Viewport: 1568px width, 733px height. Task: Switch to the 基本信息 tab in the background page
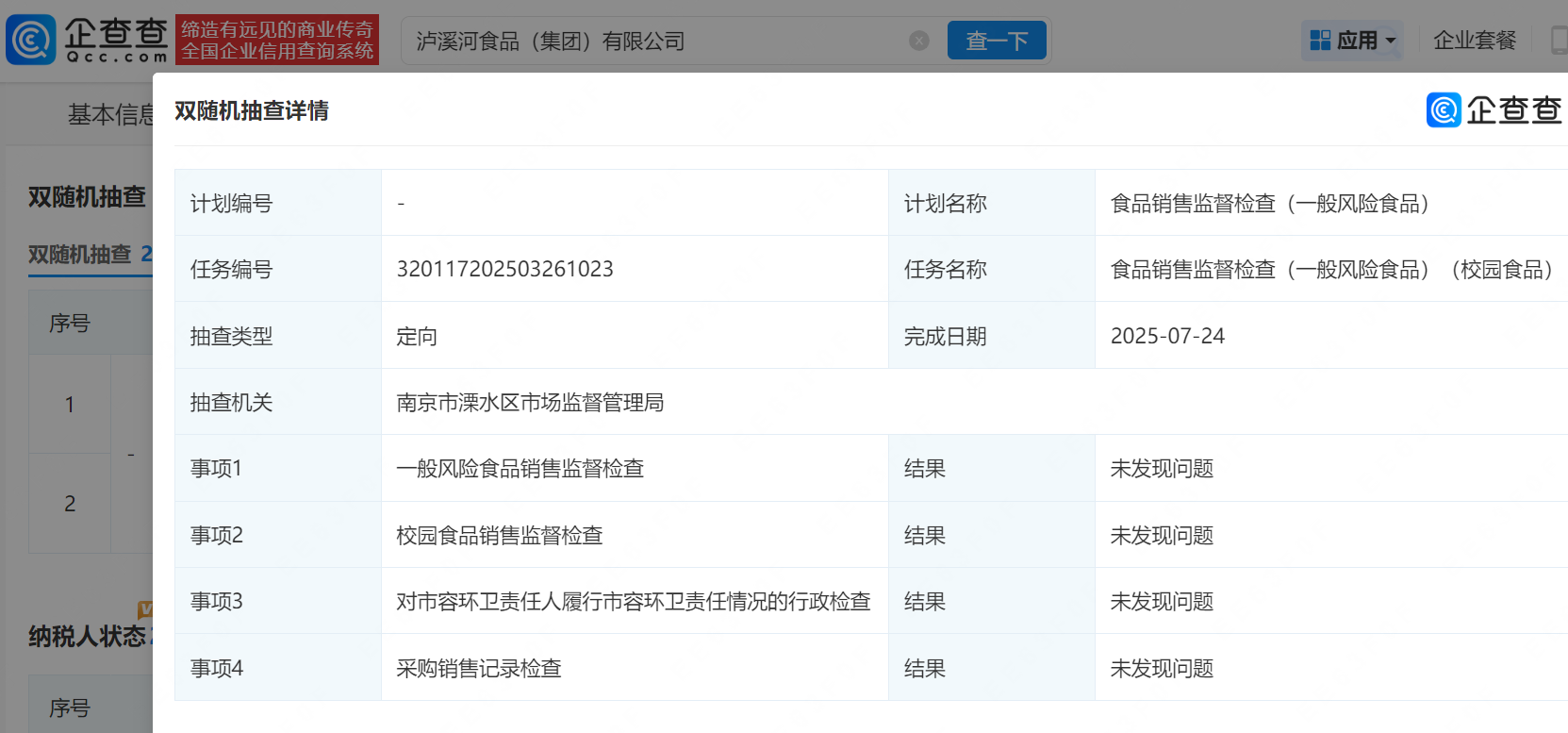110,115
